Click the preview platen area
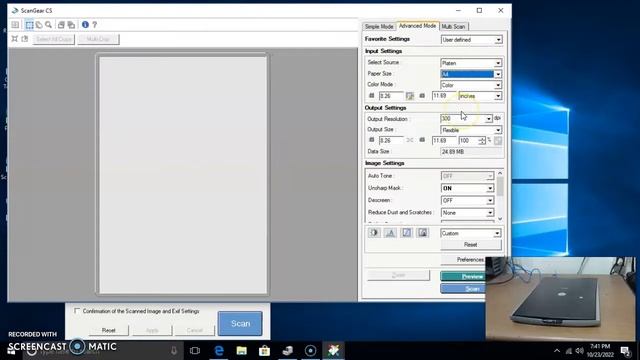The width and height of the screenshot is (640, 360). 183,175
